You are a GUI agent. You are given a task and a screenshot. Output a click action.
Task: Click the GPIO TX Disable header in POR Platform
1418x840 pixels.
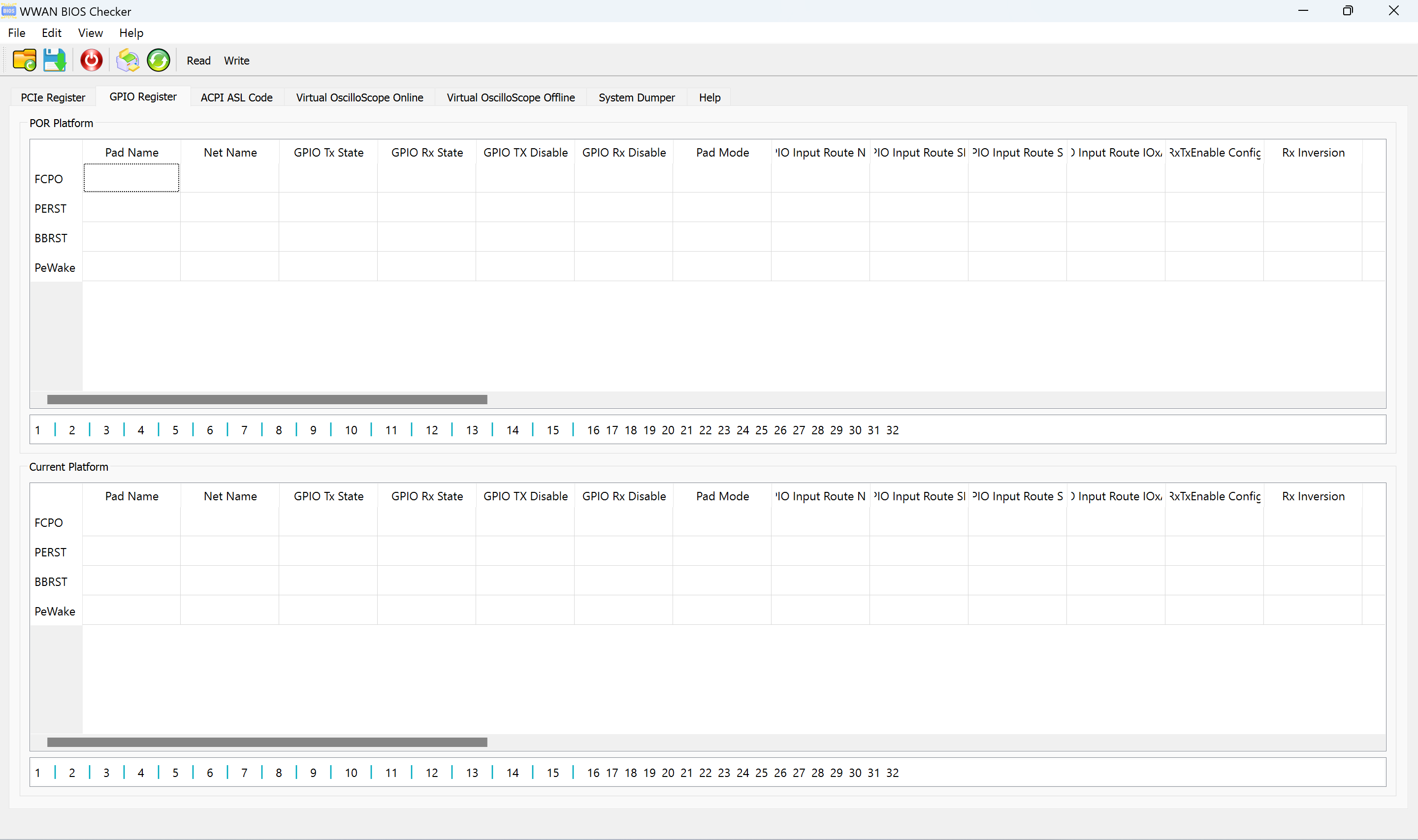coord(525,152)
